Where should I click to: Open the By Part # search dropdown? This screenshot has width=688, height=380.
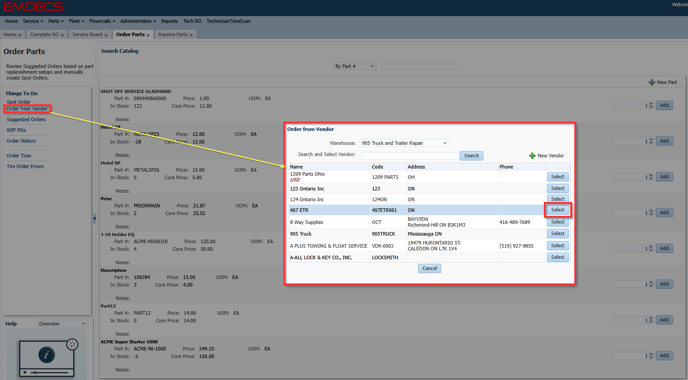click(x=355, y=66)
